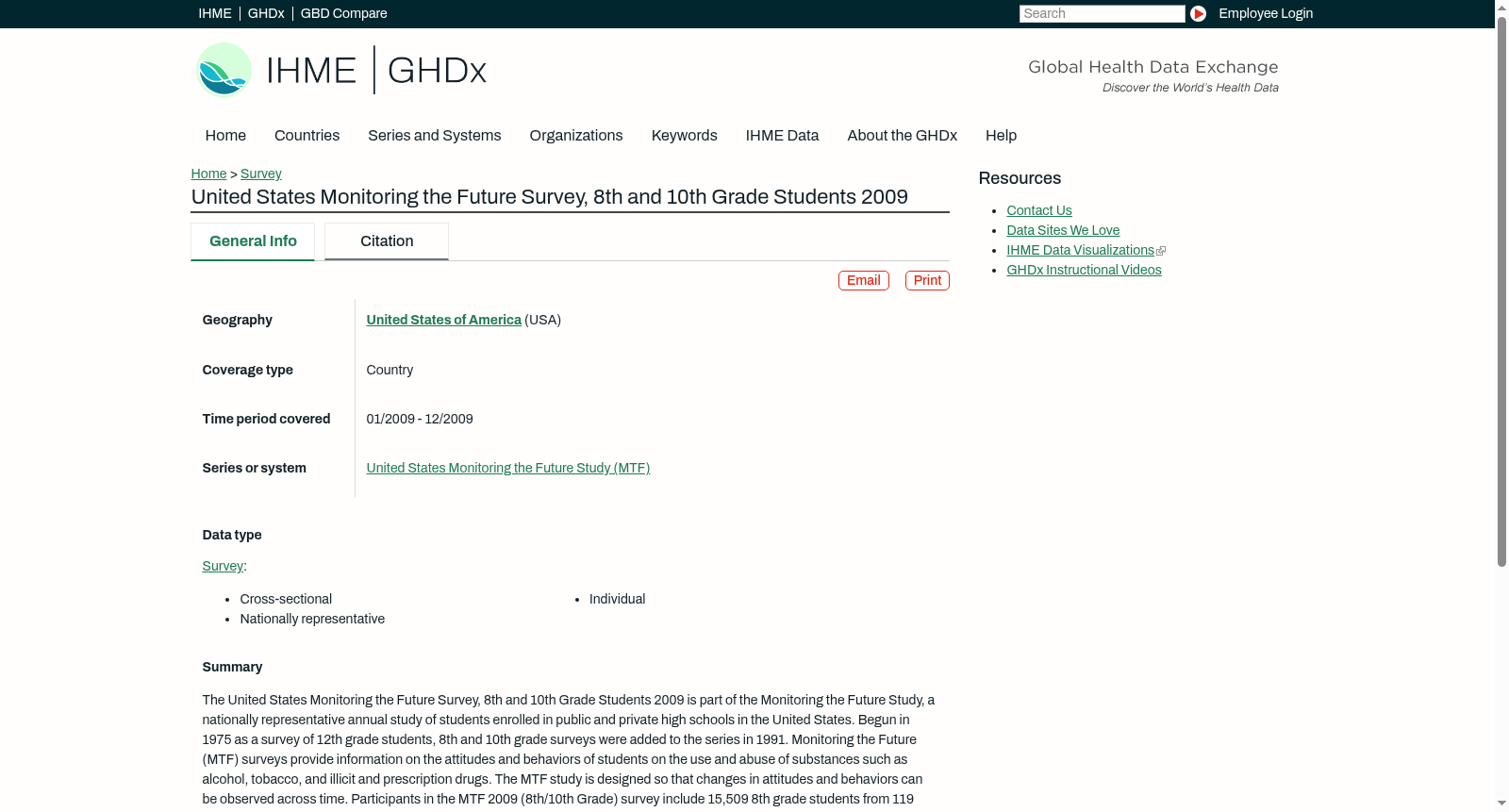Click the red search submit arrow icon
The width and height of the screenshot is (1509, 812).
1198,13
